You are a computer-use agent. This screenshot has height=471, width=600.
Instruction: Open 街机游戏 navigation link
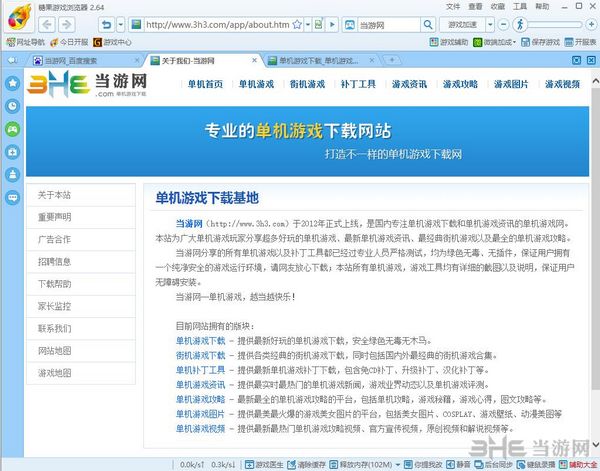307,84
